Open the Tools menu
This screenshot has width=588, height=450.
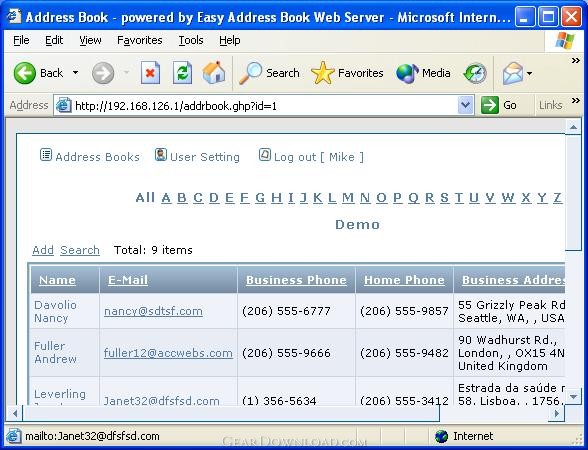tap(191, 40)
